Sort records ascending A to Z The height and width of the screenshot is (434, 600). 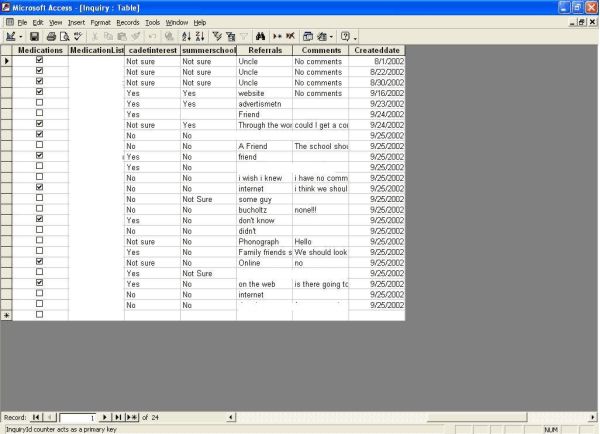(x=186, y=36)
